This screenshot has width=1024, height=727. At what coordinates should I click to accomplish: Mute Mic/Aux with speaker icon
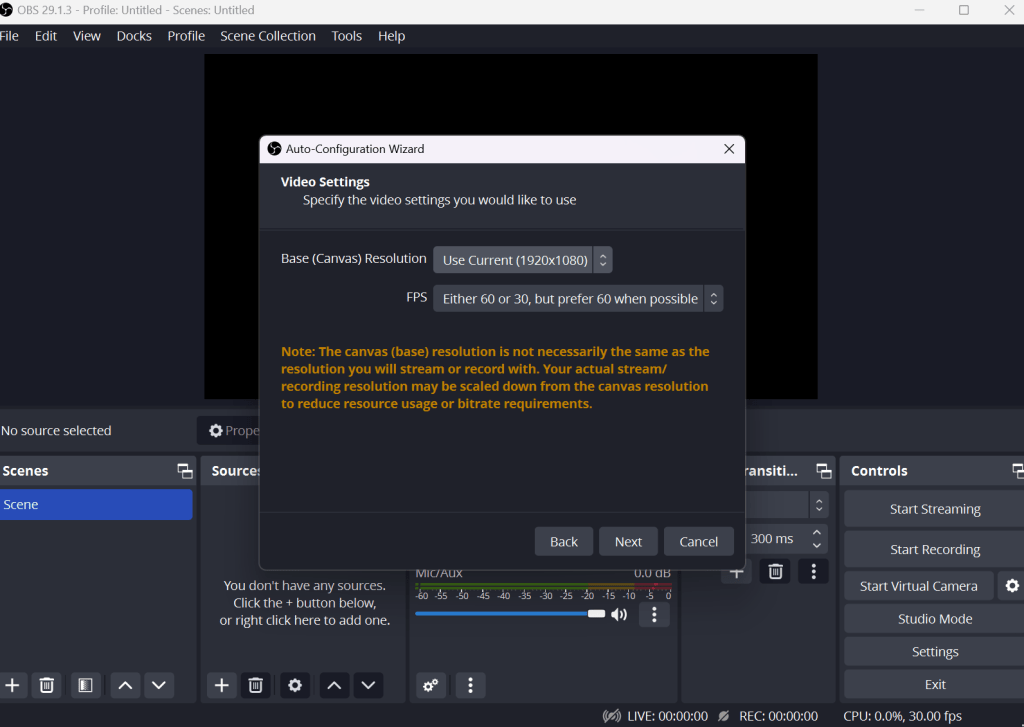click(x=618, y=614)
